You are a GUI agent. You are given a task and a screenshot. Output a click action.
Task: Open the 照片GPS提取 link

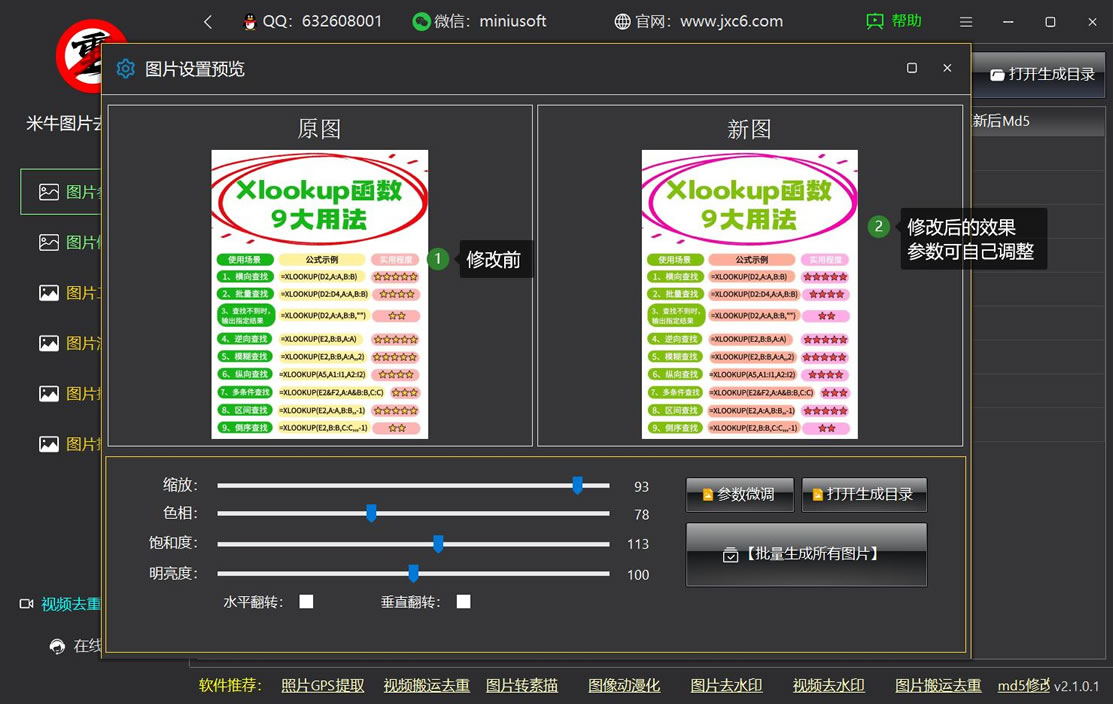pos(323,686)
